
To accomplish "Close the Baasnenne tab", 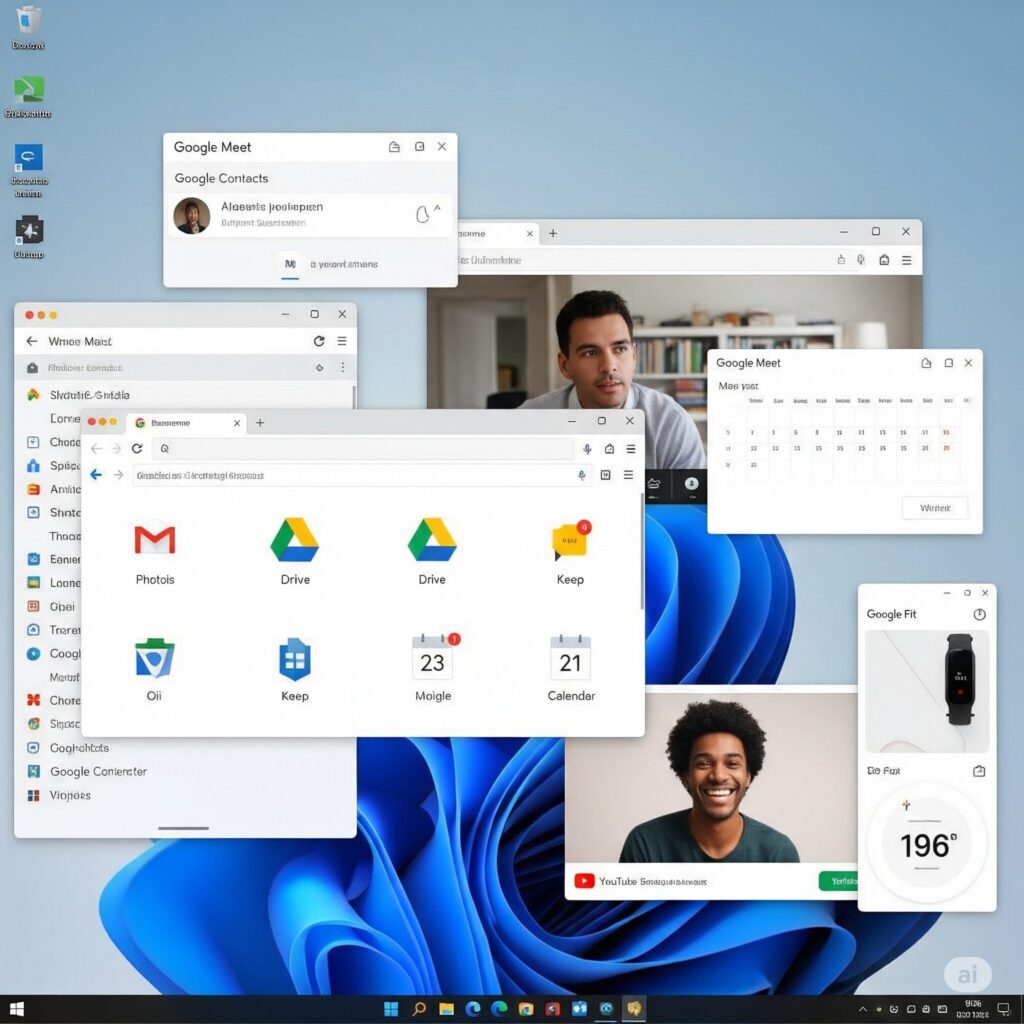I will coord(237,423).
